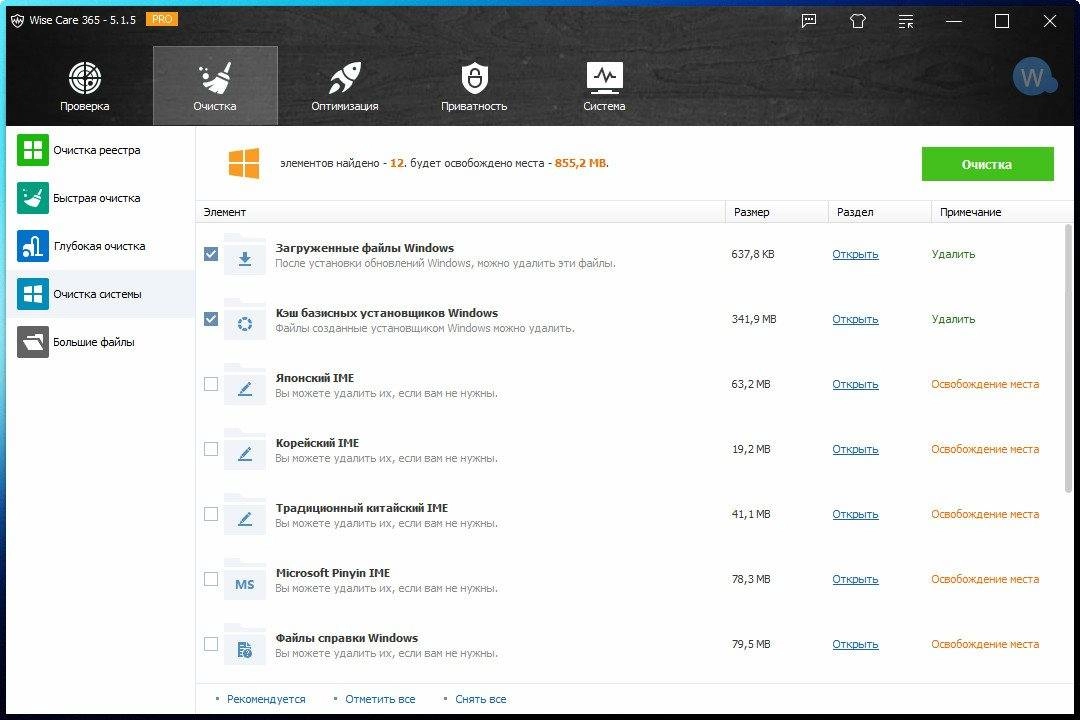Click Удалить note for Загруженные файлы Windows

coord(953,254)
